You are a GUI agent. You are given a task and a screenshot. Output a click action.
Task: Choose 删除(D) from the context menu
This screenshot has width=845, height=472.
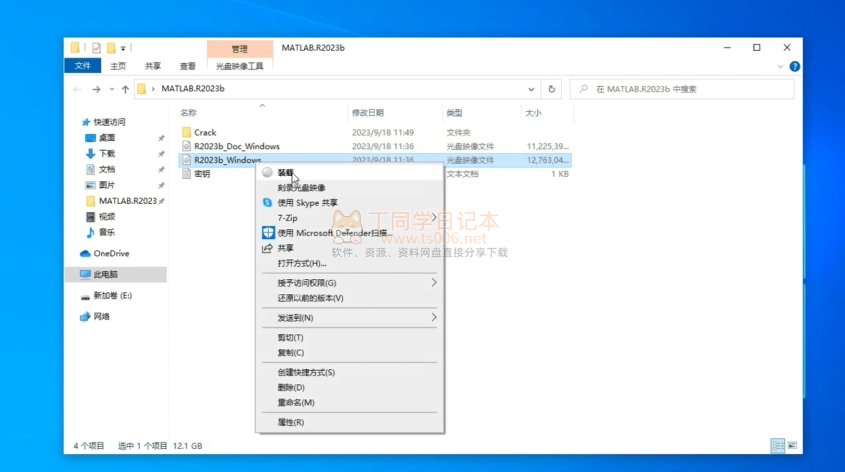349,387
